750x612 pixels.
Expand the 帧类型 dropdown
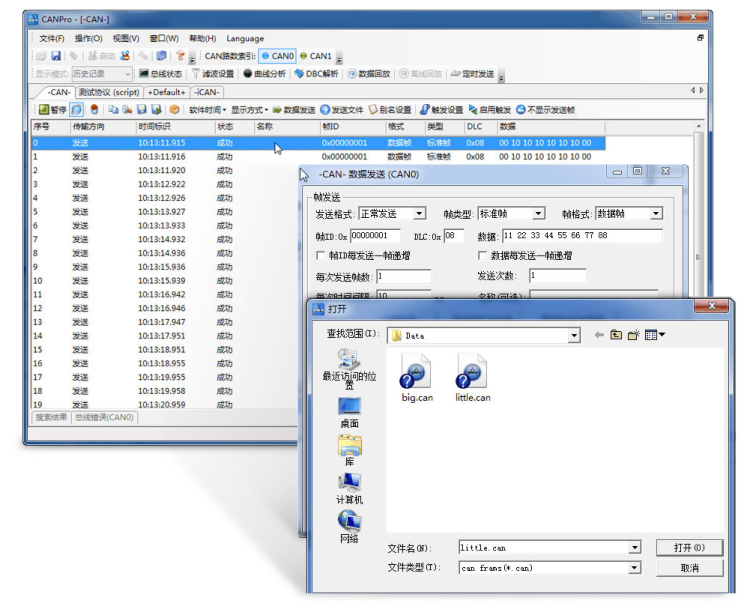(x=539, y=213)
